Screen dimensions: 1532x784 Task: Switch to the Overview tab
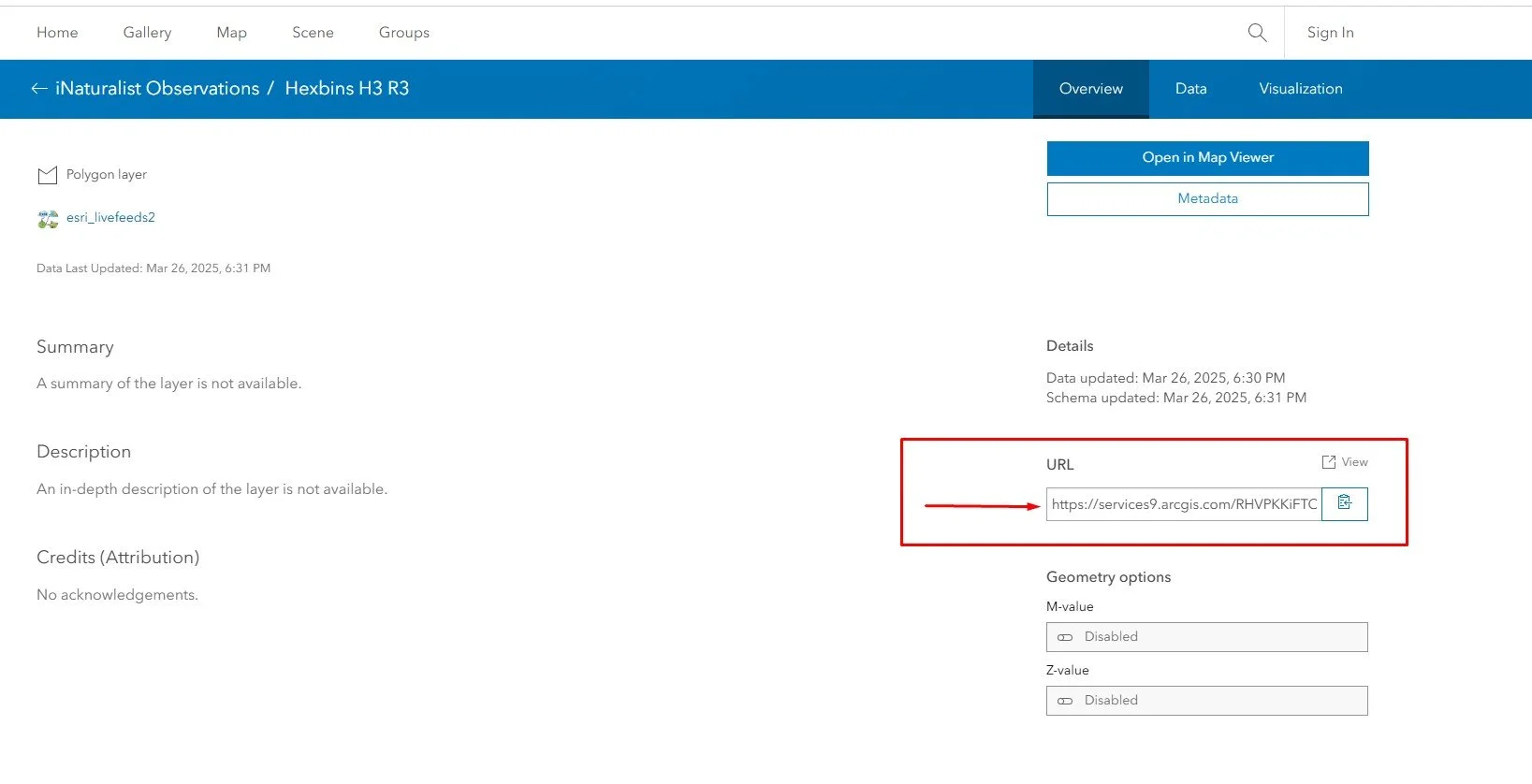point(1091,89)
